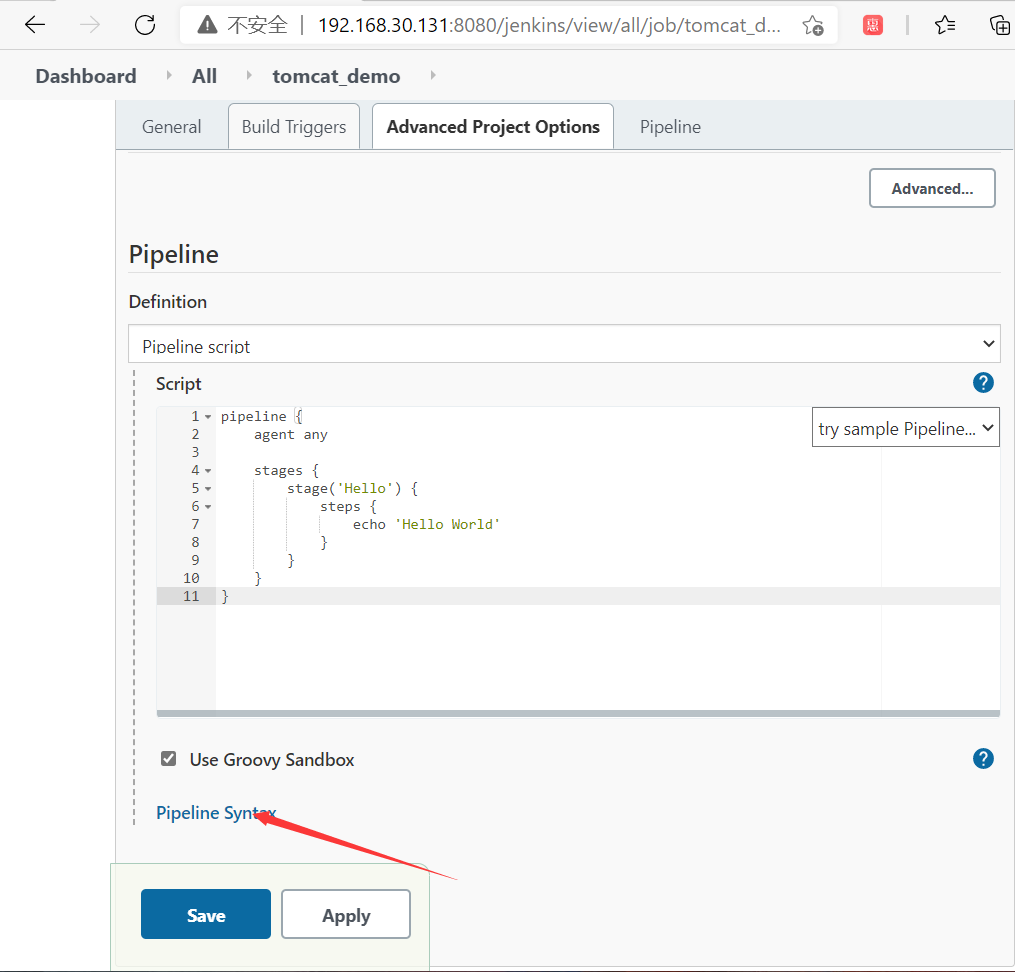Open the browser collections icon
This screenshot has height=972, width=1015.
[999, 25]
